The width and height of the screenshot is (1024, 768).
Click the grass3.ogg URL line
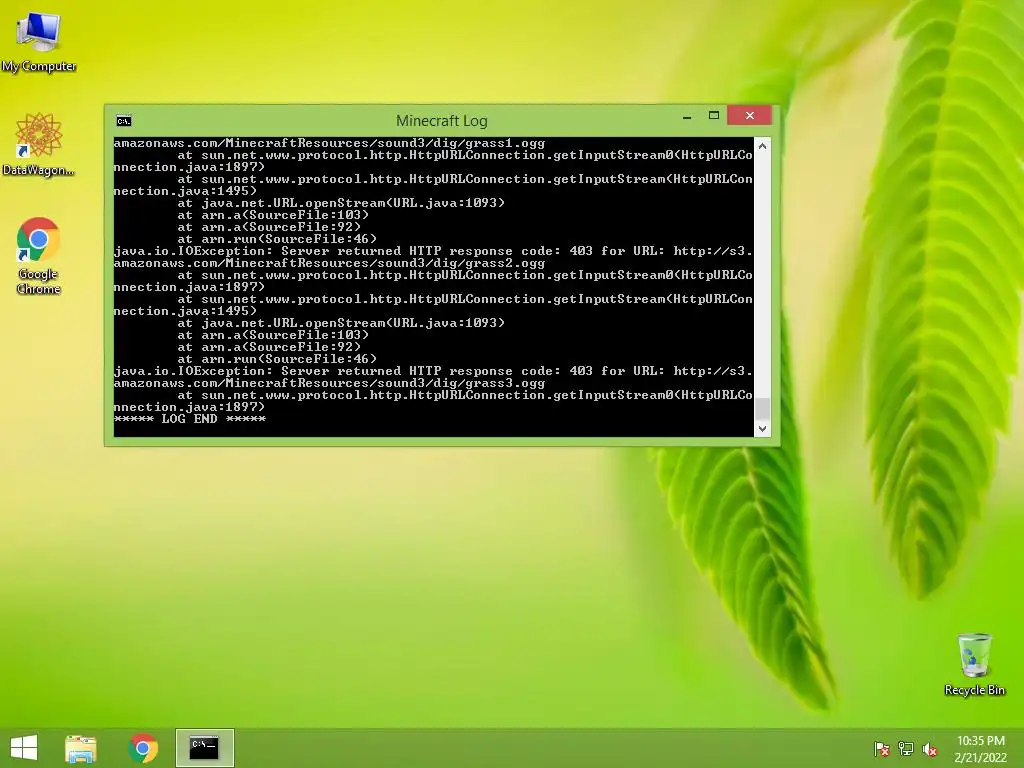click(329, 383)
